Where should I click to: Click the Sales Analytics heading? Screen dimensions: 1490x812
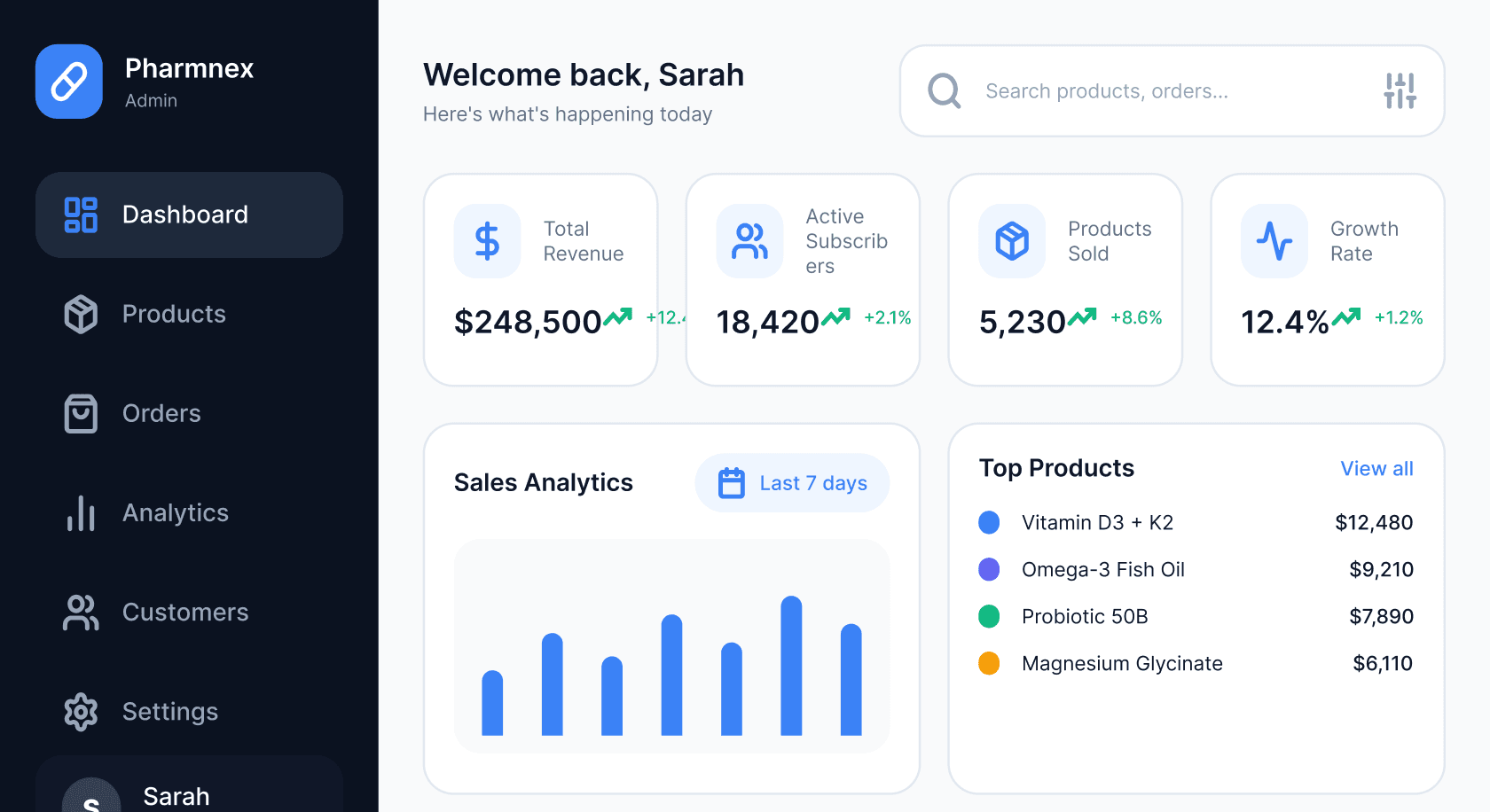(544, 483)
